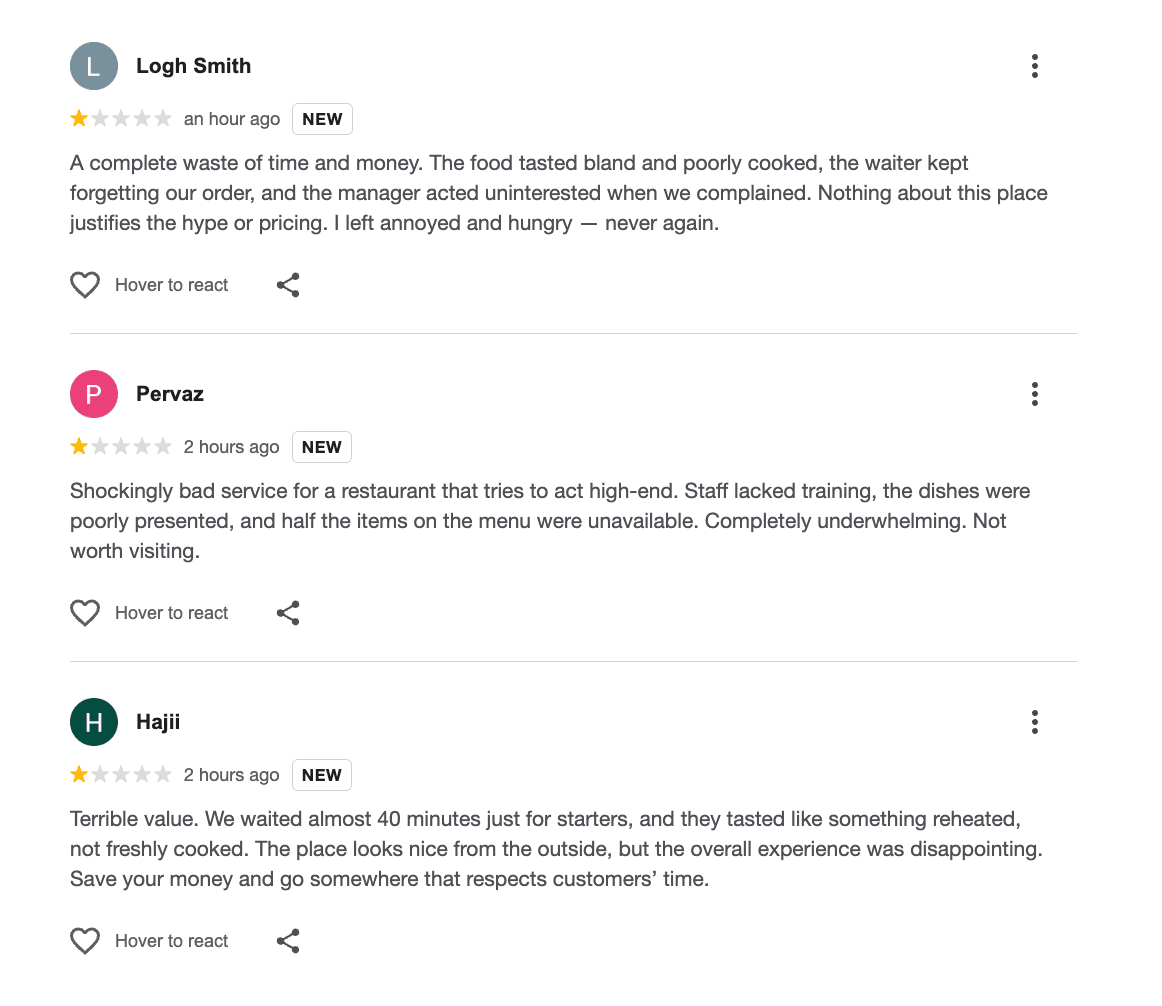Click the star rating on Logh Smith's review
This screenshot has width=1162, height=1006.
pyautogui.click(x=121, y=119)
